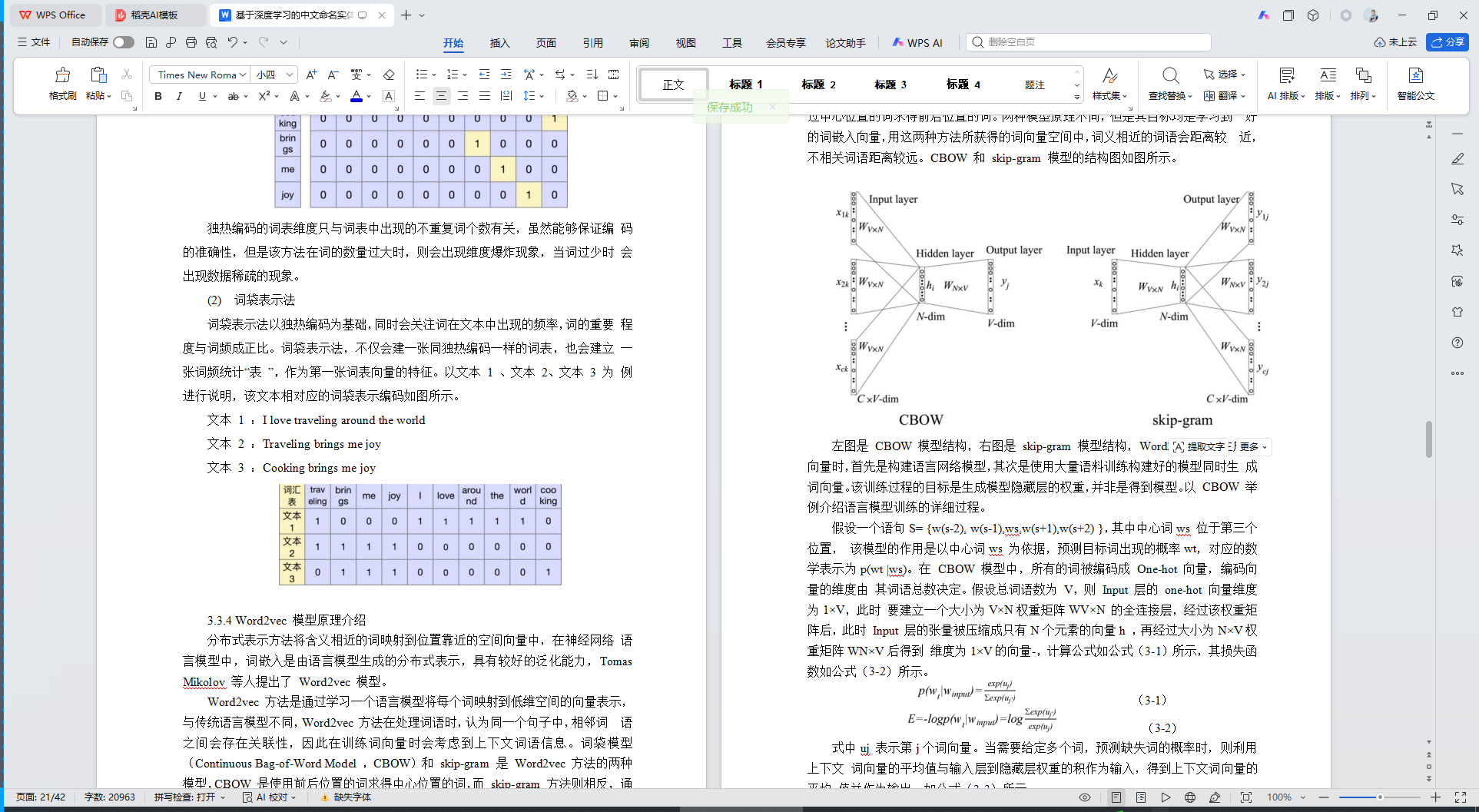1479x812 pixels.
Task: Open the 插入 ribbon tab
Action: [x=499, y=43]
